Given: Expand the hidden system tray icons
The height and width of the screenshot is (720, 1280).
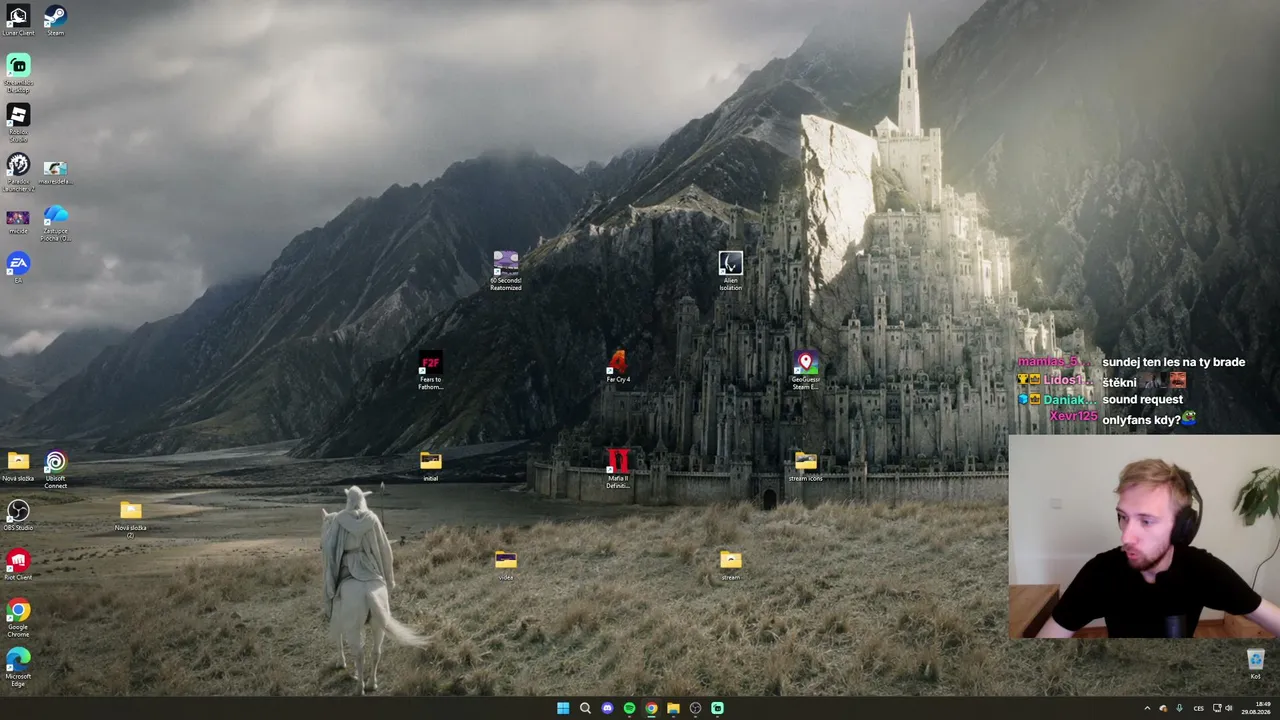Looking at the screenshot, I should [x=1147, y=708].
